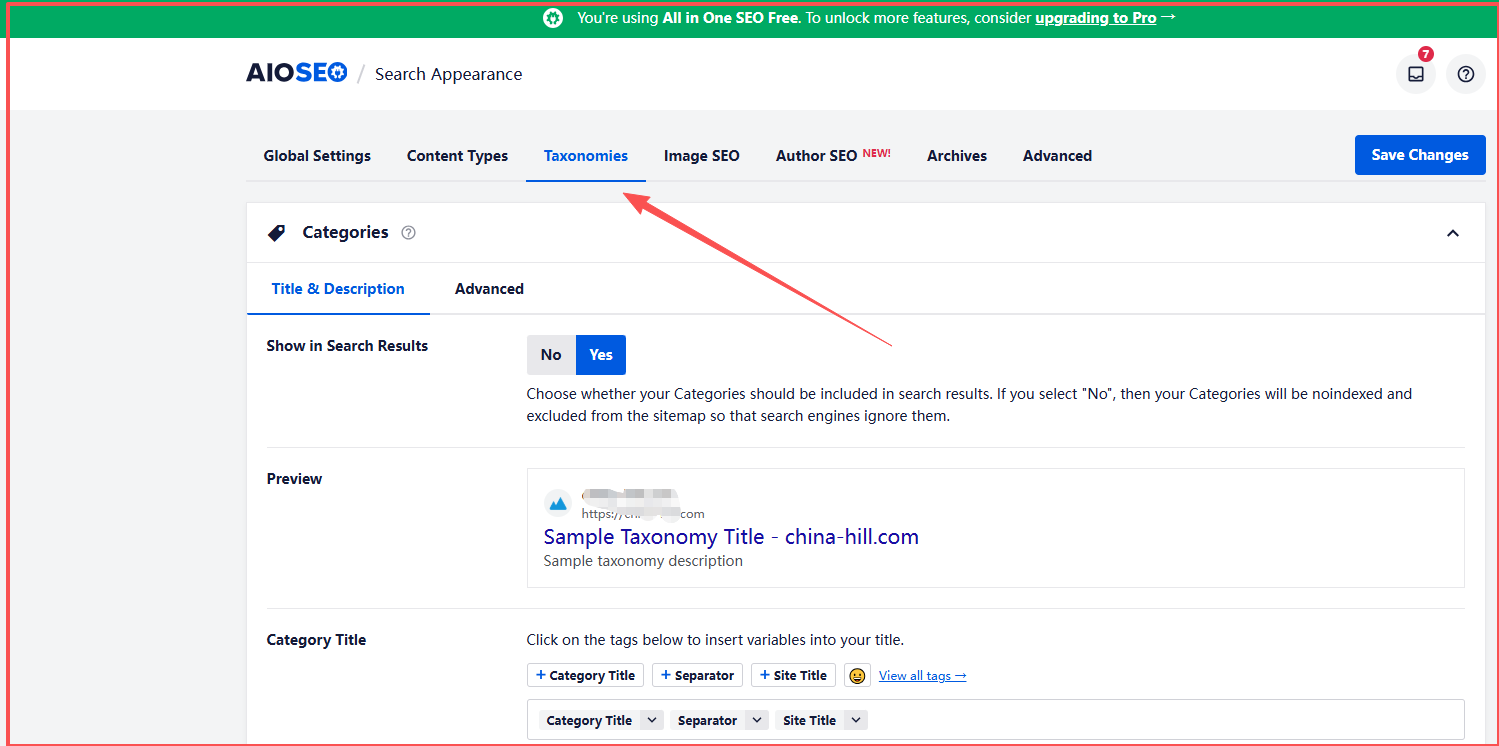Viewport: 1499px width, 746px height.
Task: Click the Sample Taxonomy Title preview heading
Action: [x=731, y=537]
